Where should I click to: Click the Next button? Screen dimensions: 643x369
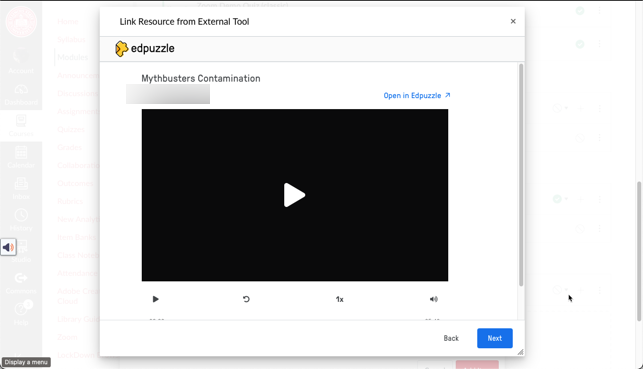[x=495, y=338]
